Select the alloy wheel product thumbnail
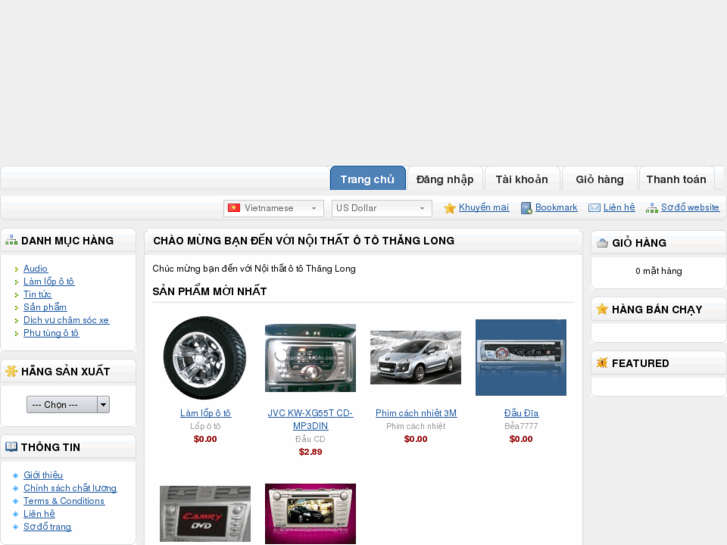727x545 pixels. click(x=205, y=358)
